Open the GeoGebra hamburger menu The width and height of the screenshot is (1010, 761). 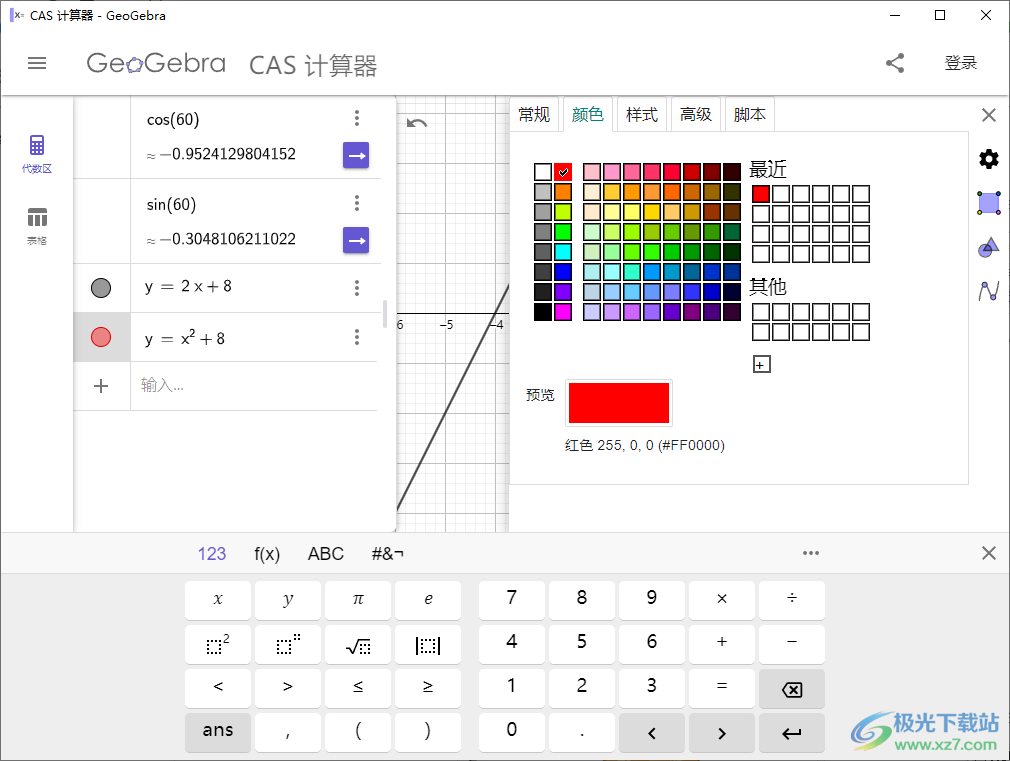[x=37, y=63]
